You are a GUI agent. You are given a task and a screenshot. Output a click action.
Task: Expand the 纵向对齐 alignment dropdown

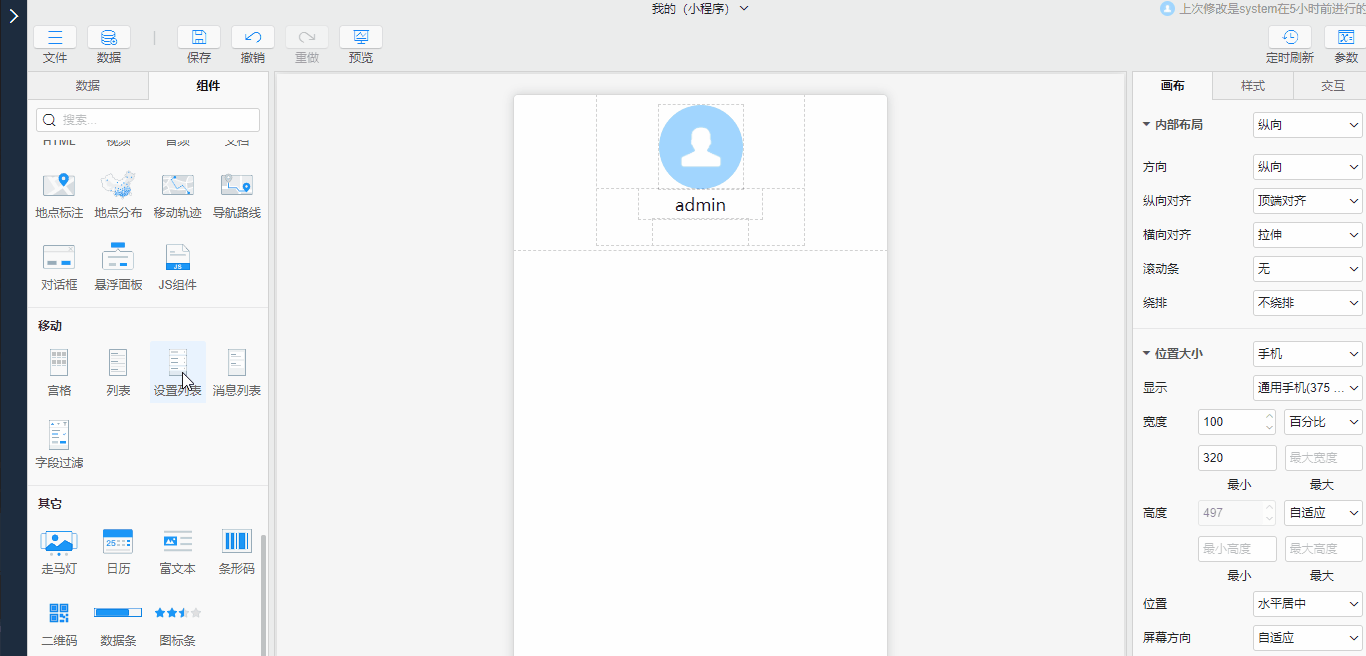(1307, 201)
